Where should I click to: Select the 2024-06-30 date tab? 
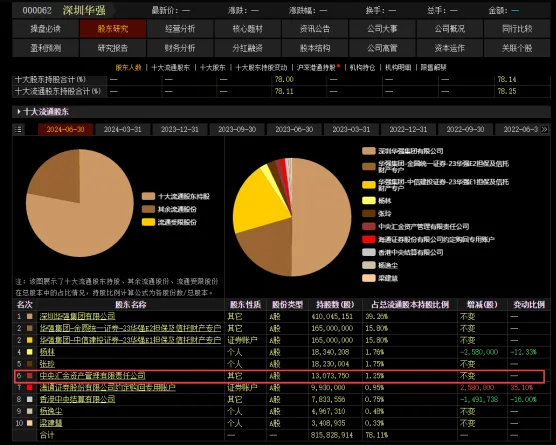pos(66,129)
